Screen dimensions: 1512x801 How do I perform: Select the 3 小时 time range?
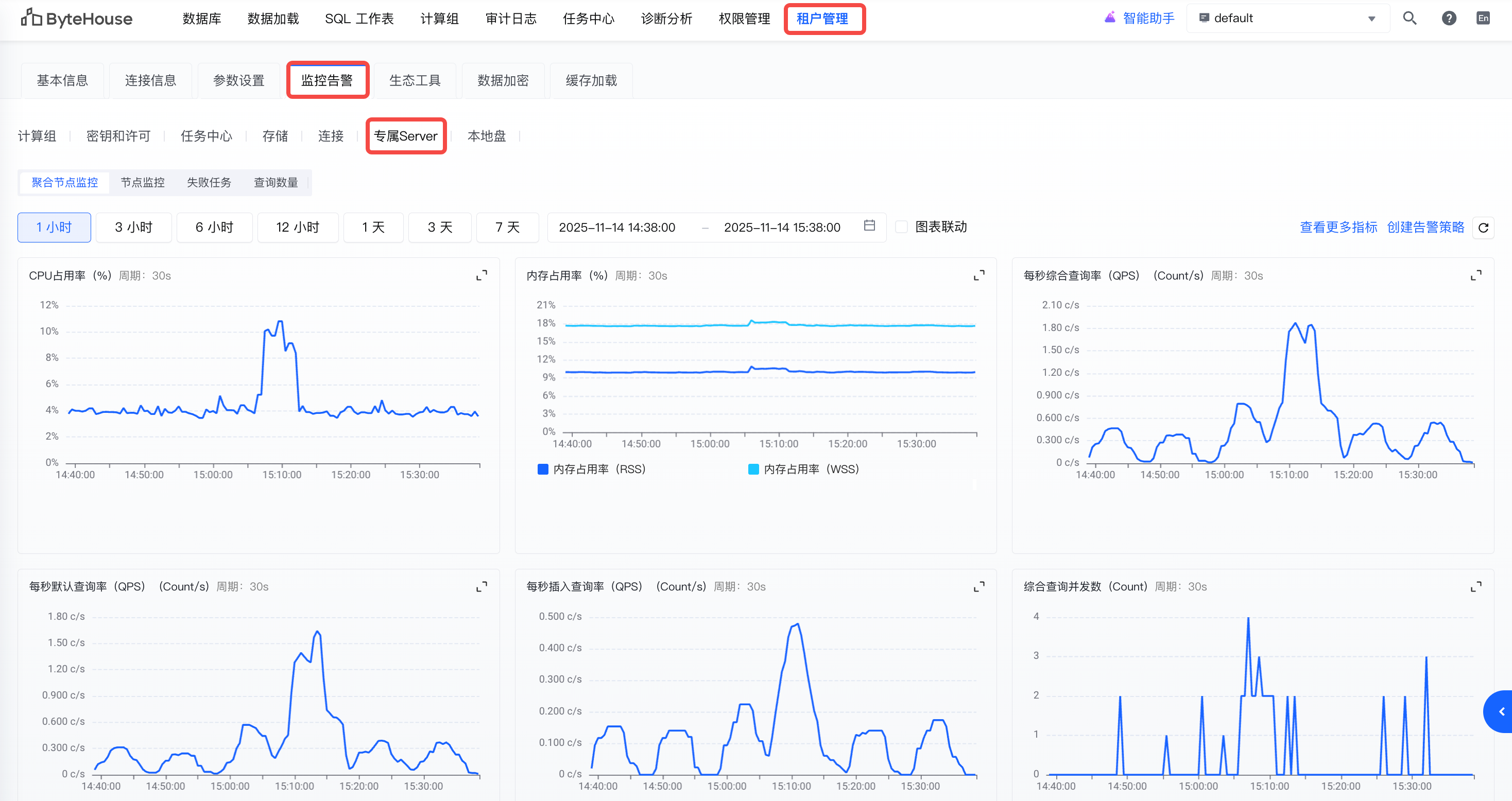(133, 227)
